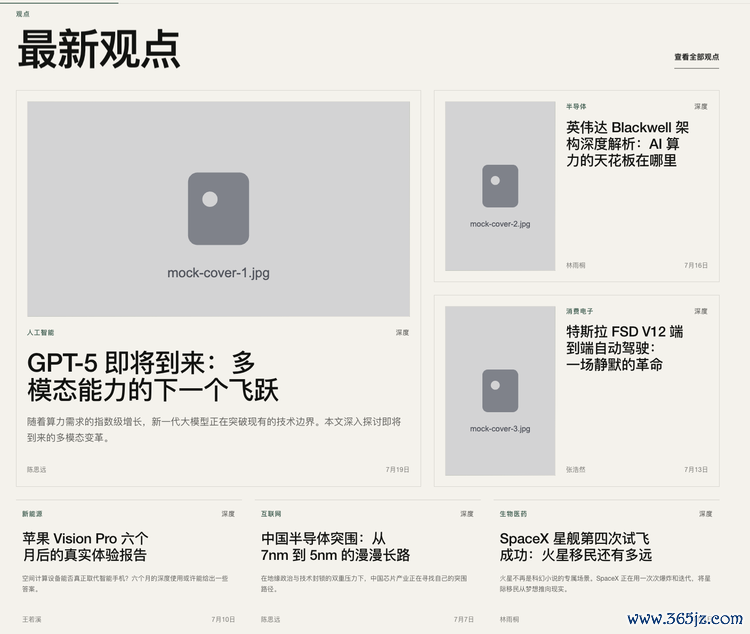Click the small 观点 label above the heading

[22, 14]
